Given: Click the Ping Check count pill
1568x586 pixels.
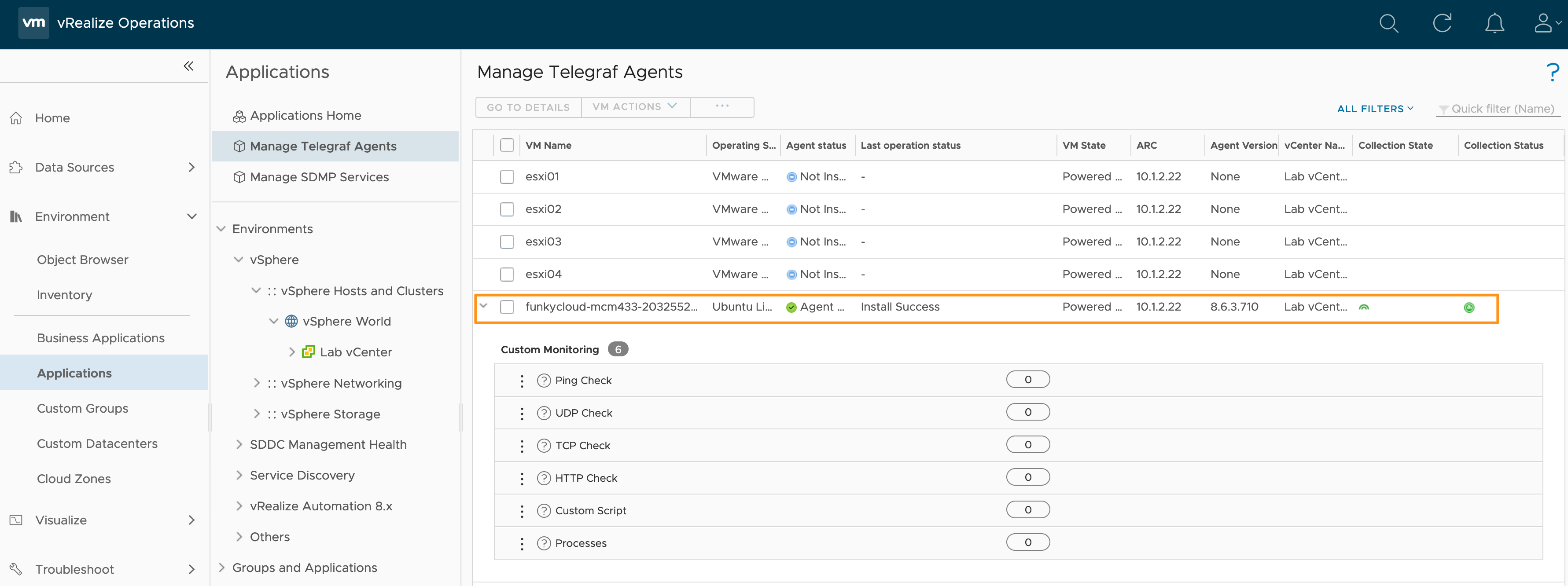Looking at the screenshot, I should pos(1027,380).
